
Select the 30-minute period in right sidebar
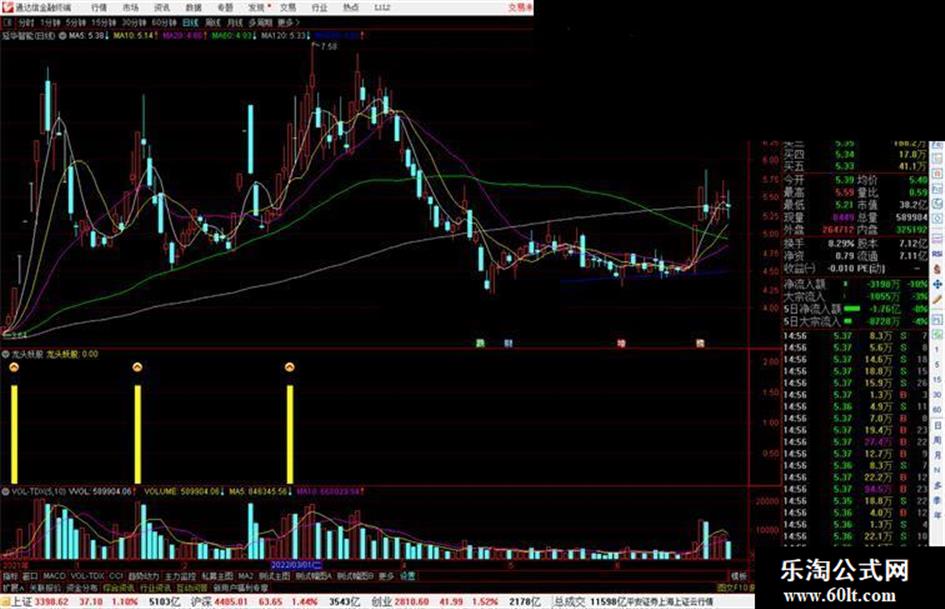click(937, 395)
